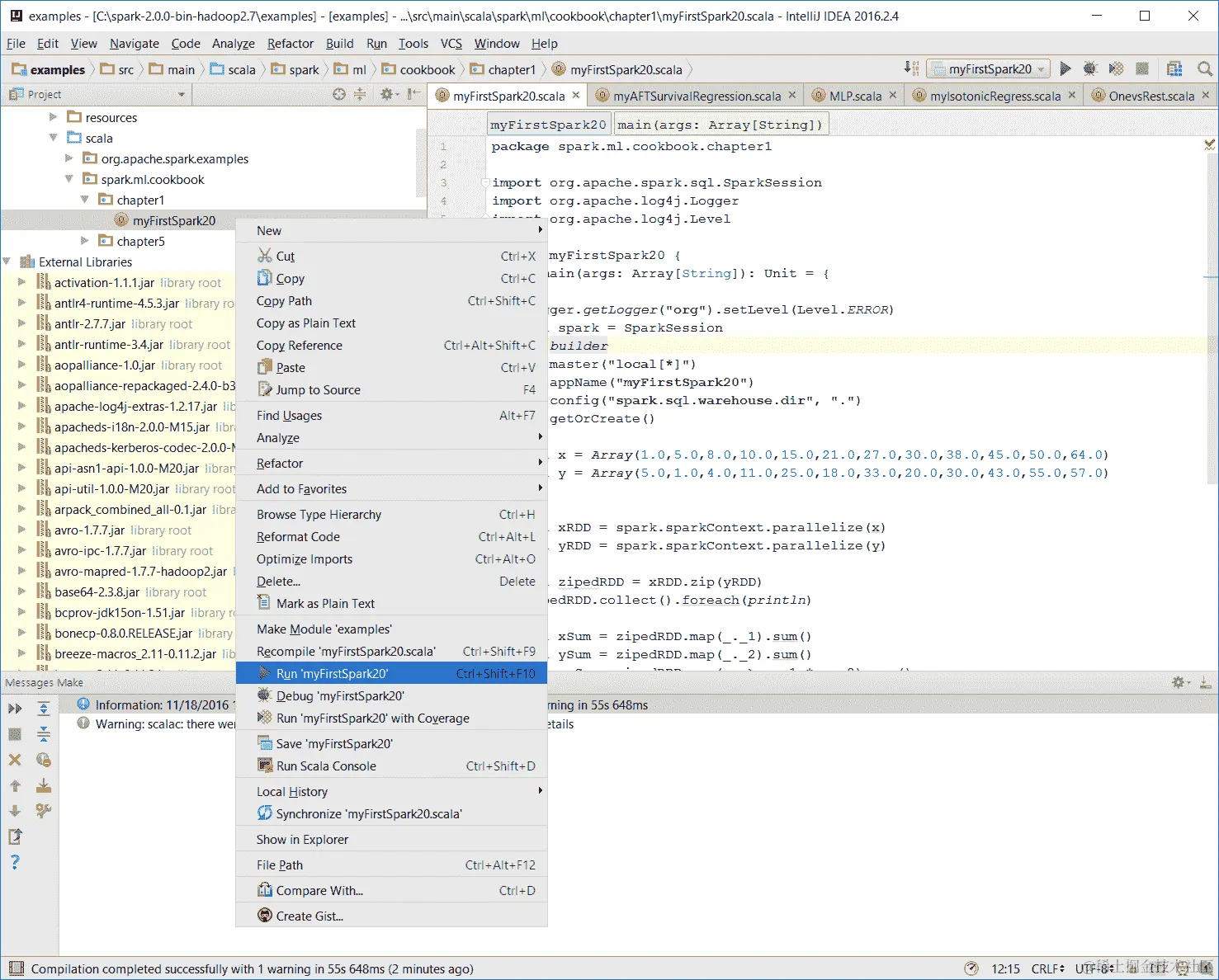This screenshot has height=980, width=1219.
Task: Choose Debug 'myFirstSpark20' from context menu
Action: pyautogui.click(x=391, y=695)
